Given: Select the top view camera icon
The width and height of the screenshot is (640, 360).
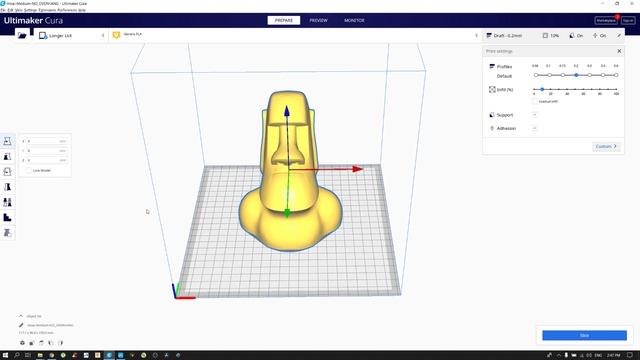Looking at the screenshot, I should (41, 343).
